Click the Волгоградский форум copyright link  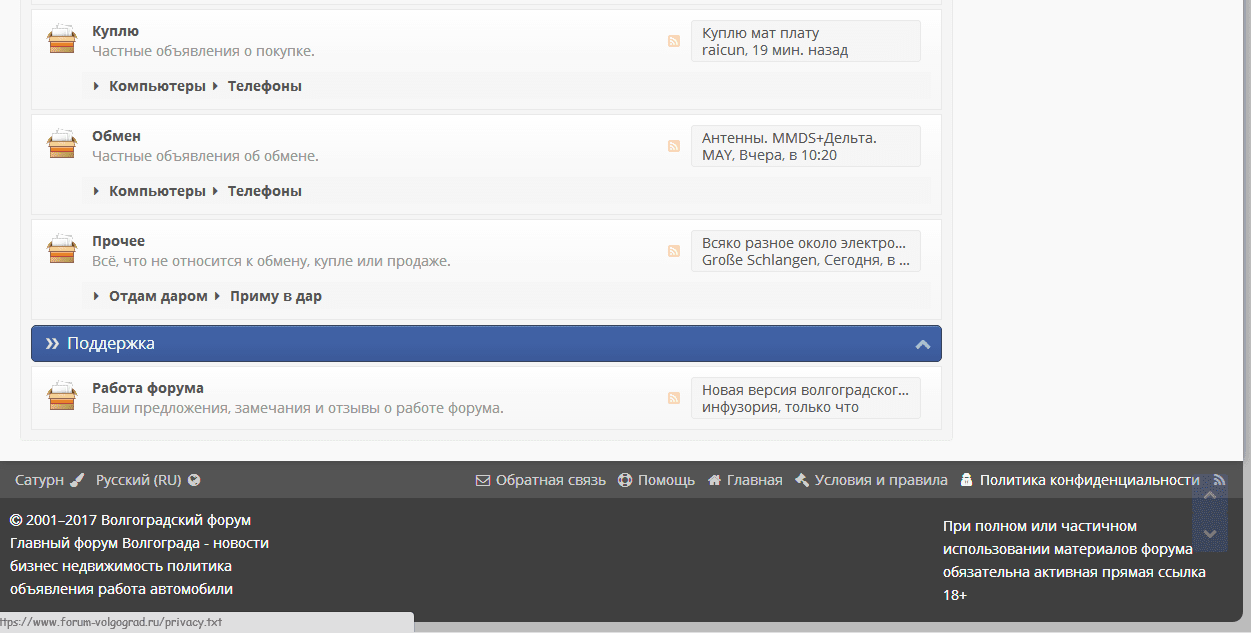[x=176, y=520]
